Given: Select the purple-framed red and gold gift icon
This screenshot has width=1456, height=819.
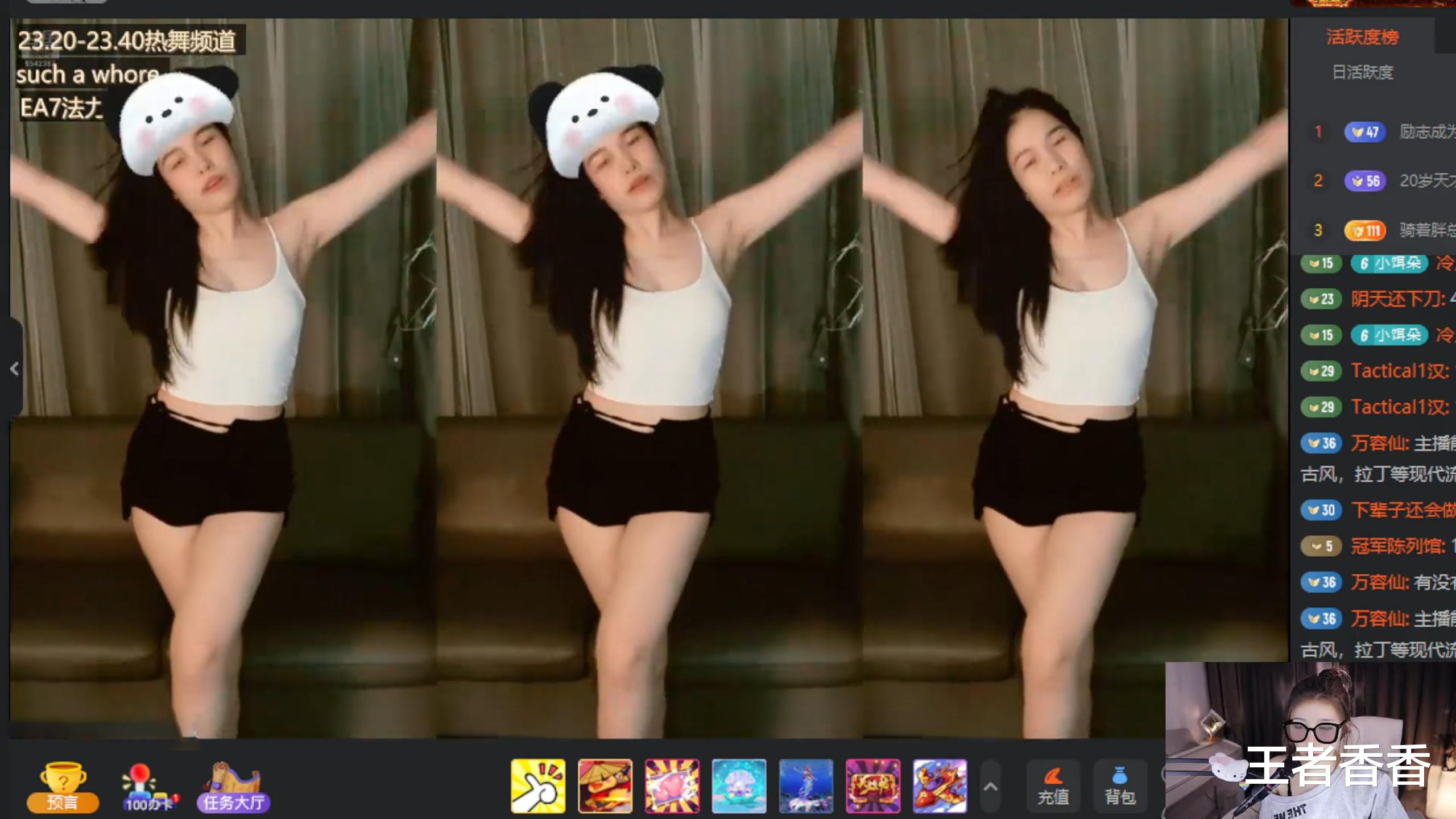Looking at the screenshot, I should (873, 785).
